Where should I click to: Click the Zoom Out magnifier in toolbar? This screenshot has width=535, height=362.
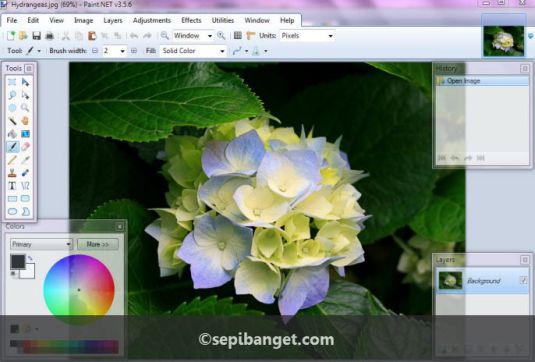click(x=165, y=35)
